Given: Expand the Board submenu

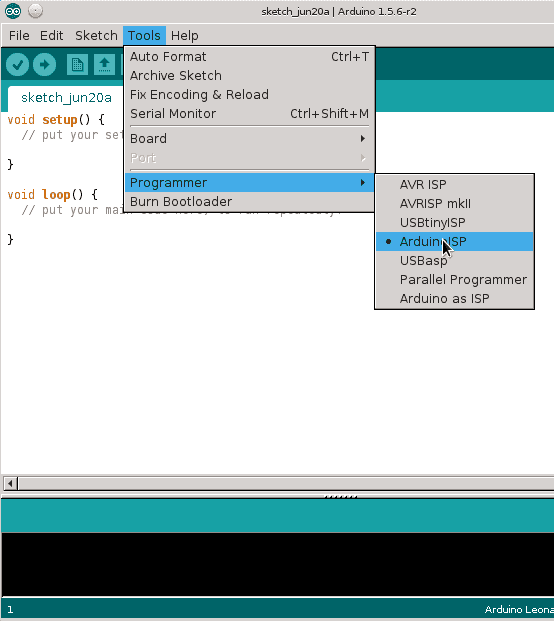Looking at the screenshot, I should (249, 139).
